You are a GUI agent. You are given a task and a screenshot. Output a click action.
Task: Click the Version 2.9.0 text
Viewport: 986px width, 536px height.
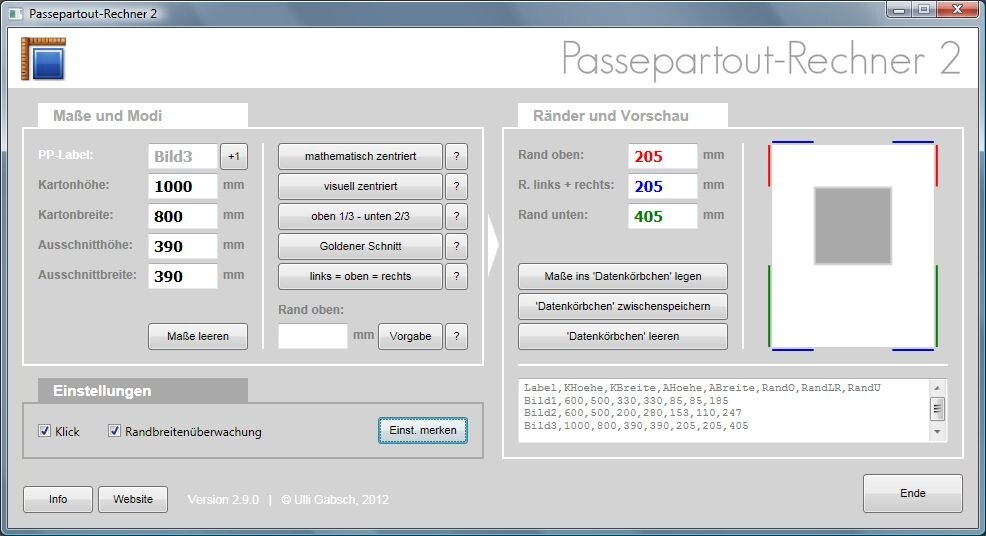click(x=223, y=500)
